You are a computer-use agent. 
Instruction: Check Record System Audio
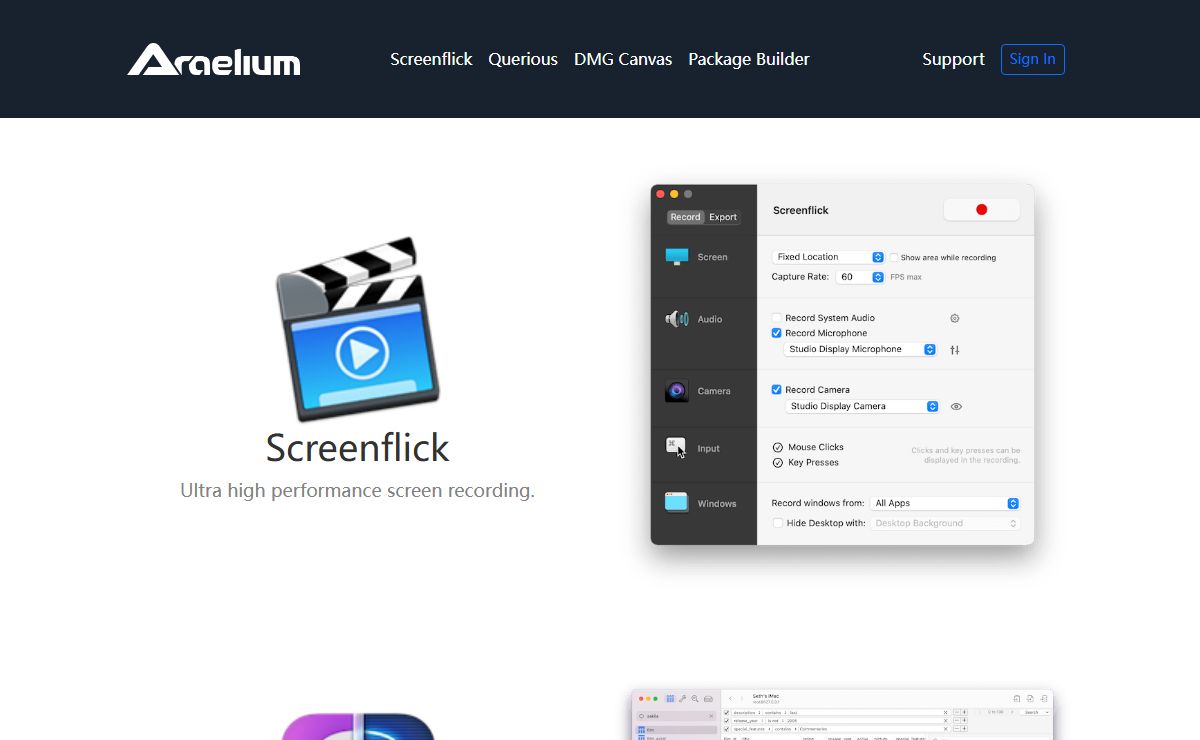pos(777,318)
